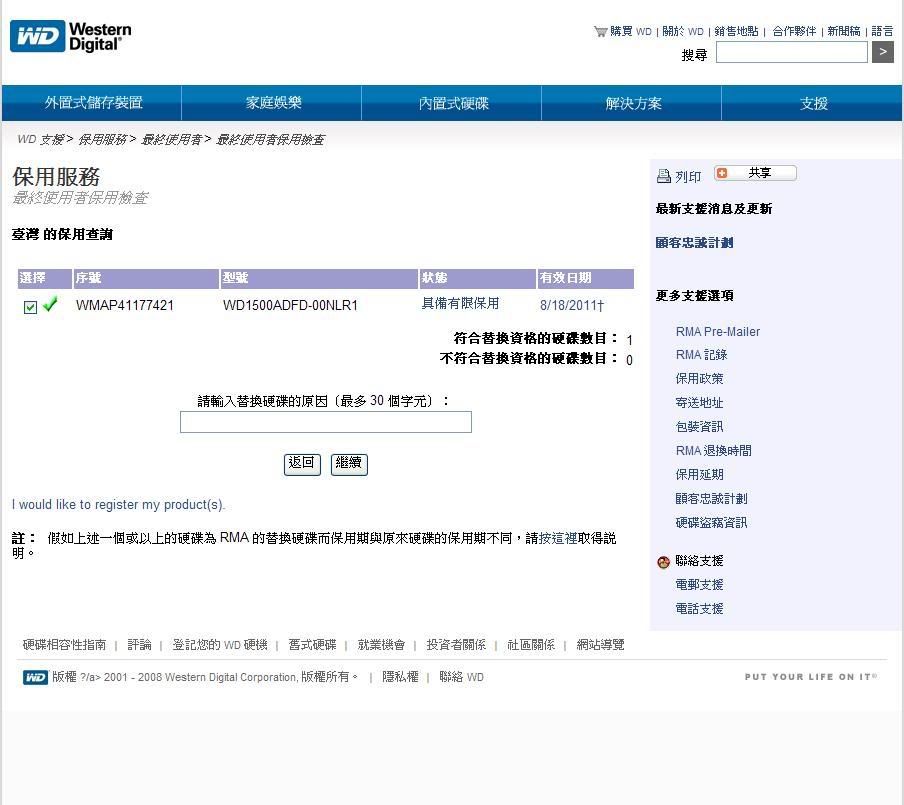This screenshot has height=805, width=904.
Task: Open RMA Pre-Mailer link
Action: point(718,332)
